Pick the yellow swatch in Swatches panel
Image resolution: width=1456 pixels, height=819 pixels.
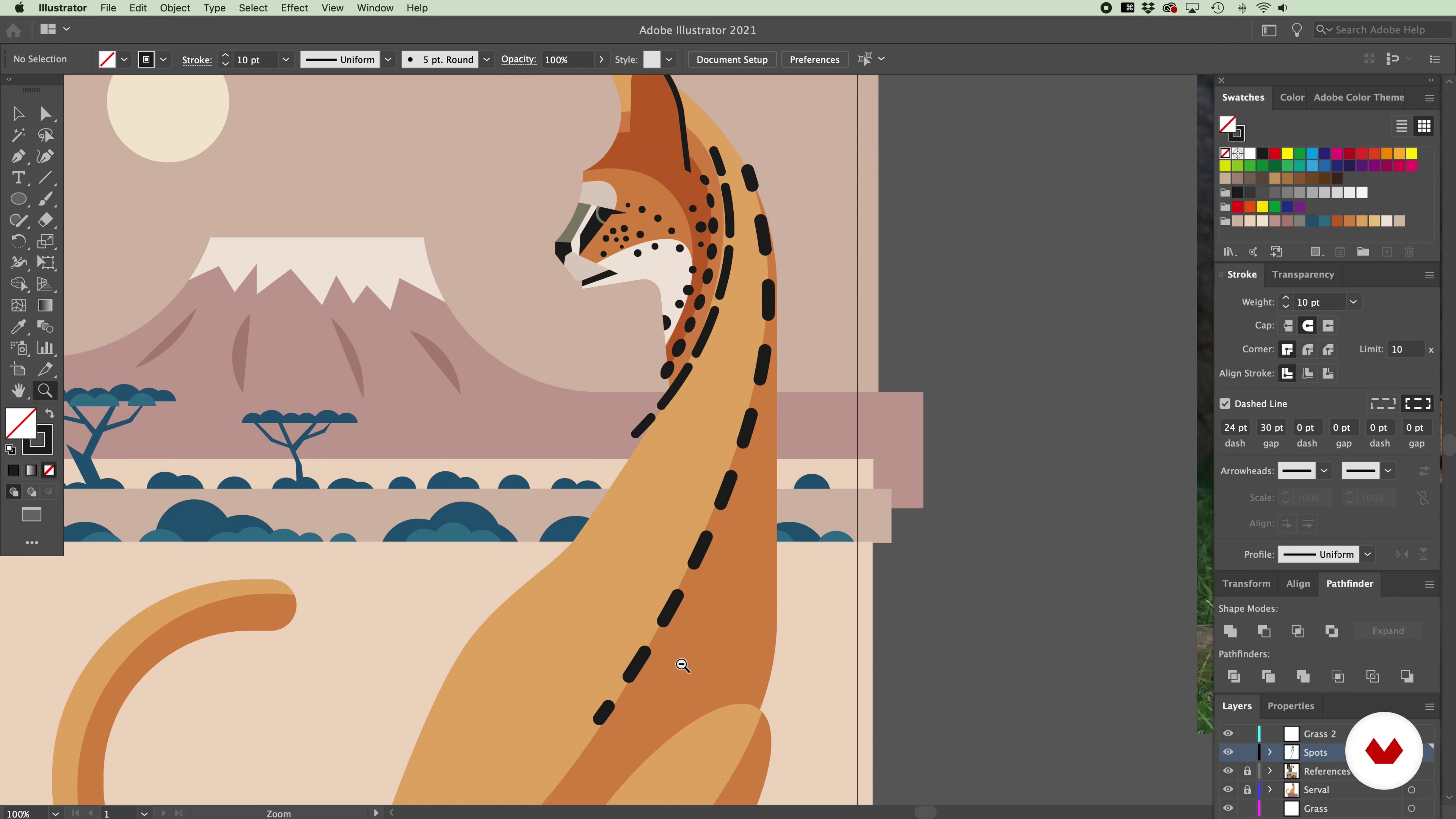(1287, 153)
